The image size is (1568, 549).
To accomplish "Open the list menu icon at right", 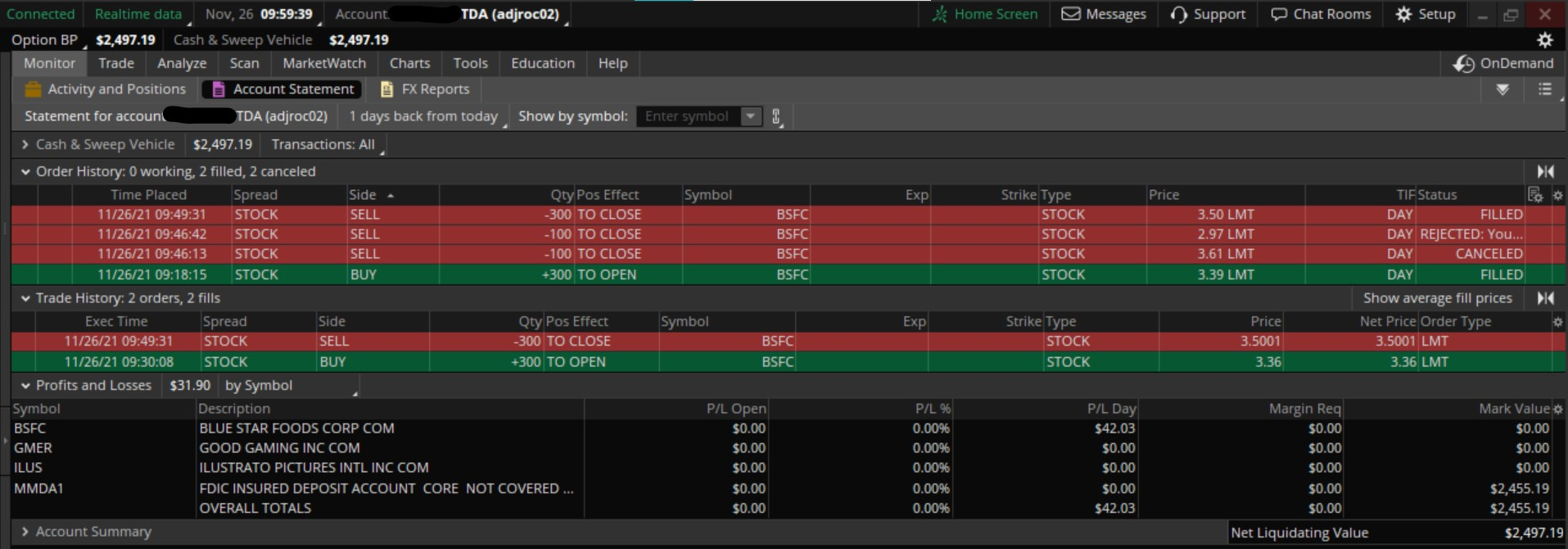I will pos(1545,89).
